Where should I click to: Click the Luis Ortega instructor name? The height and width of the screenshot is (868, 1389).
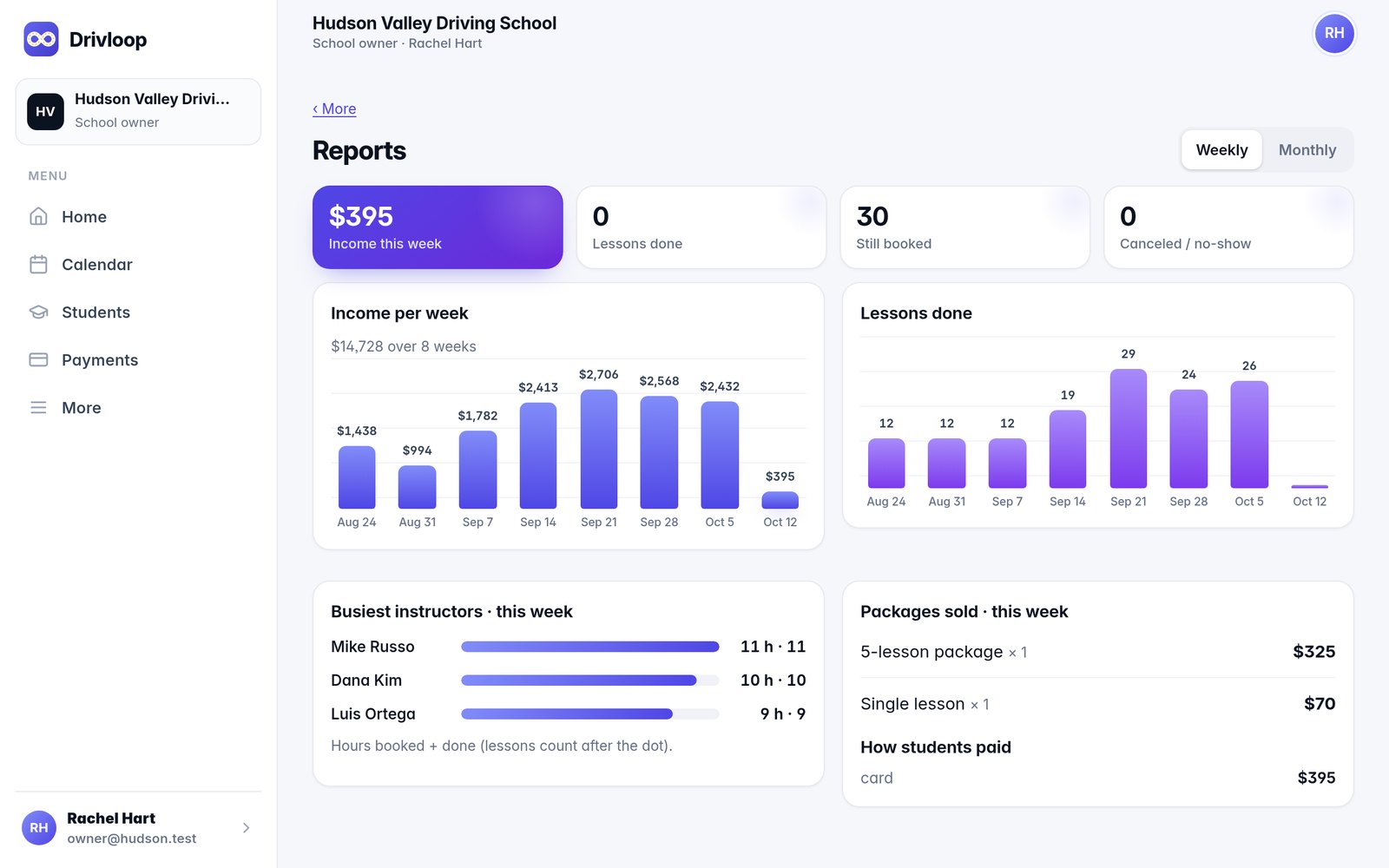click(x=373, y=714)
